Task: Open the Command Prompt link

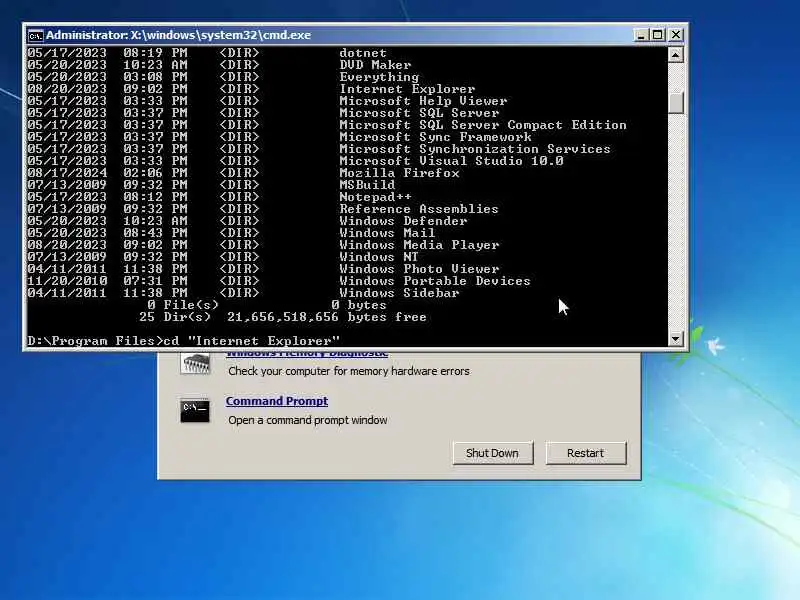Action: 277,401
